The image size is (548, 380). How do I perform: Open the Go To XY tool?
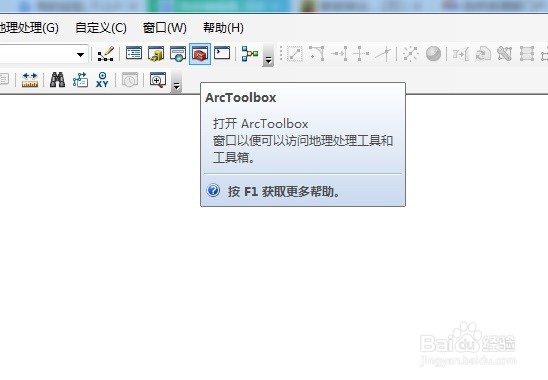pyautogui.click(x=102, y=80)
